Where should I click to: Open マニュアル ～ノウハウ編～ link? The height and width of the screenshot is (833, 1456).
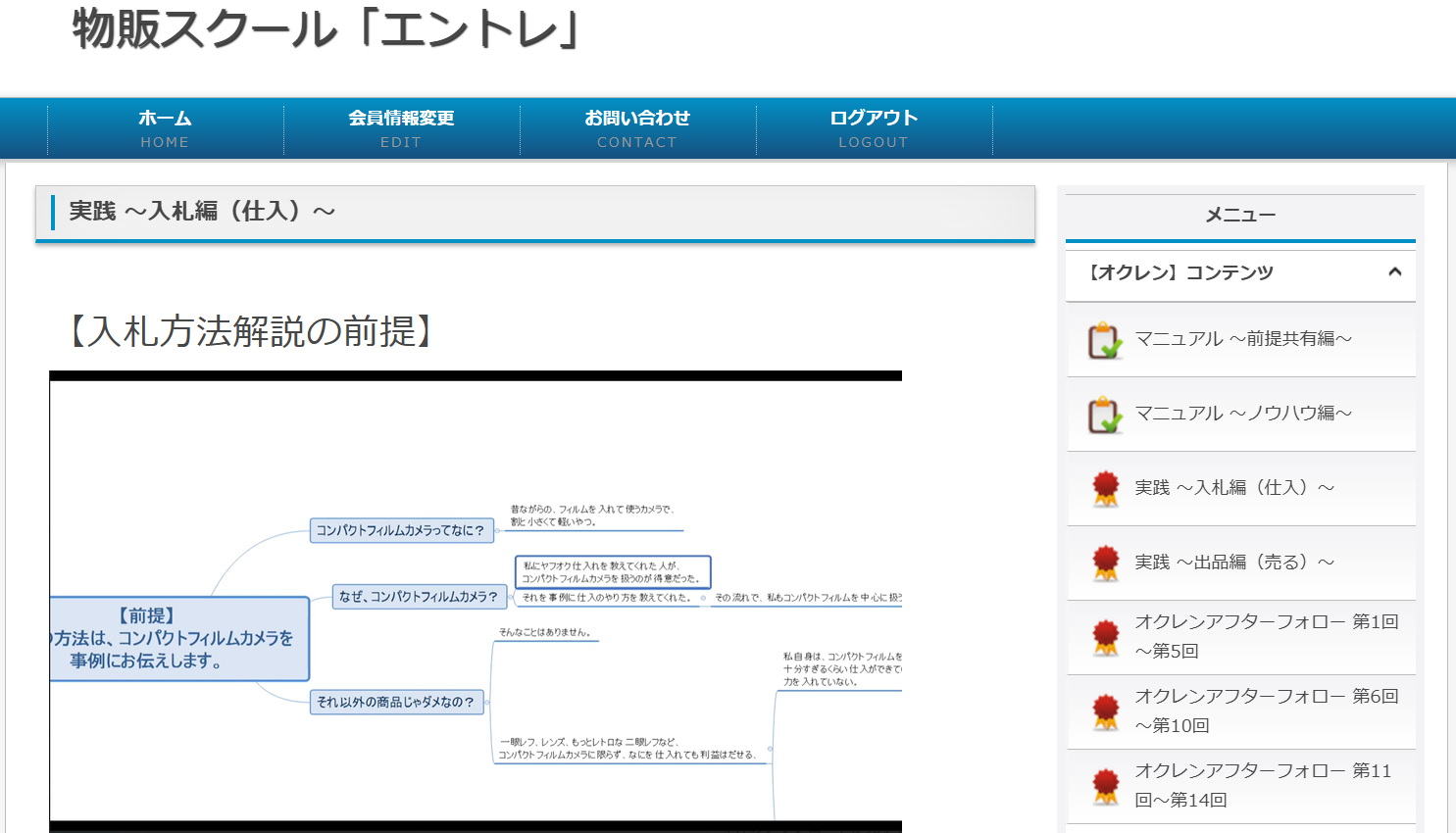click(x=1243, y=414)
